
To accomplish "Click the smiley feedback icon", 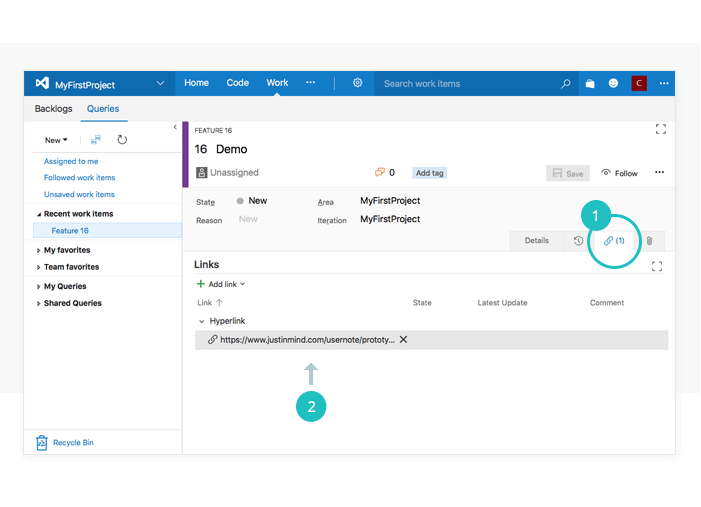I will tap(613, 83).
